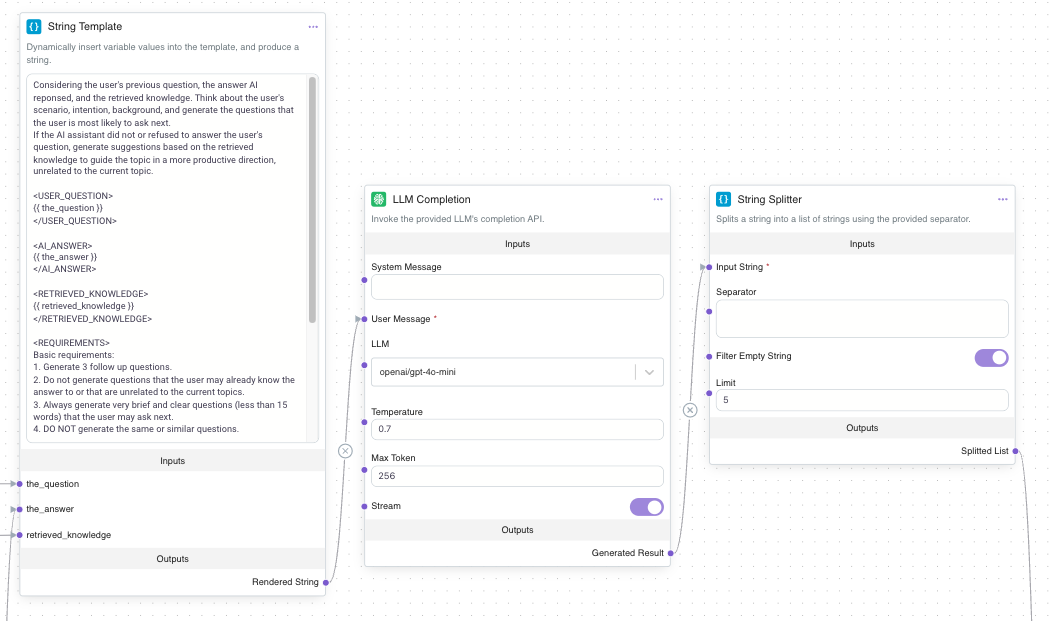This screenshot has width=1055, height=621.
Task: Open the LLM model dropdown
Action: [505, 372]
